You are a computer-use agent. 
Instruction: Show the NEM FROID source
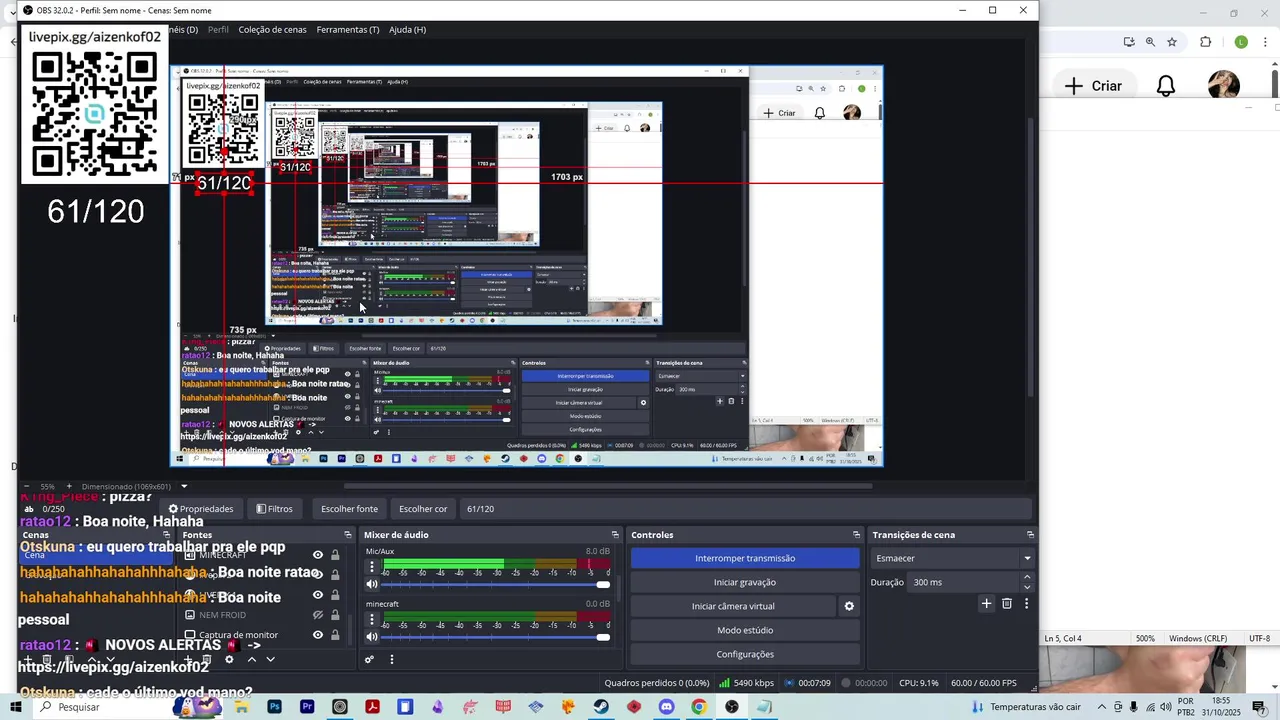tap(318, 615)
